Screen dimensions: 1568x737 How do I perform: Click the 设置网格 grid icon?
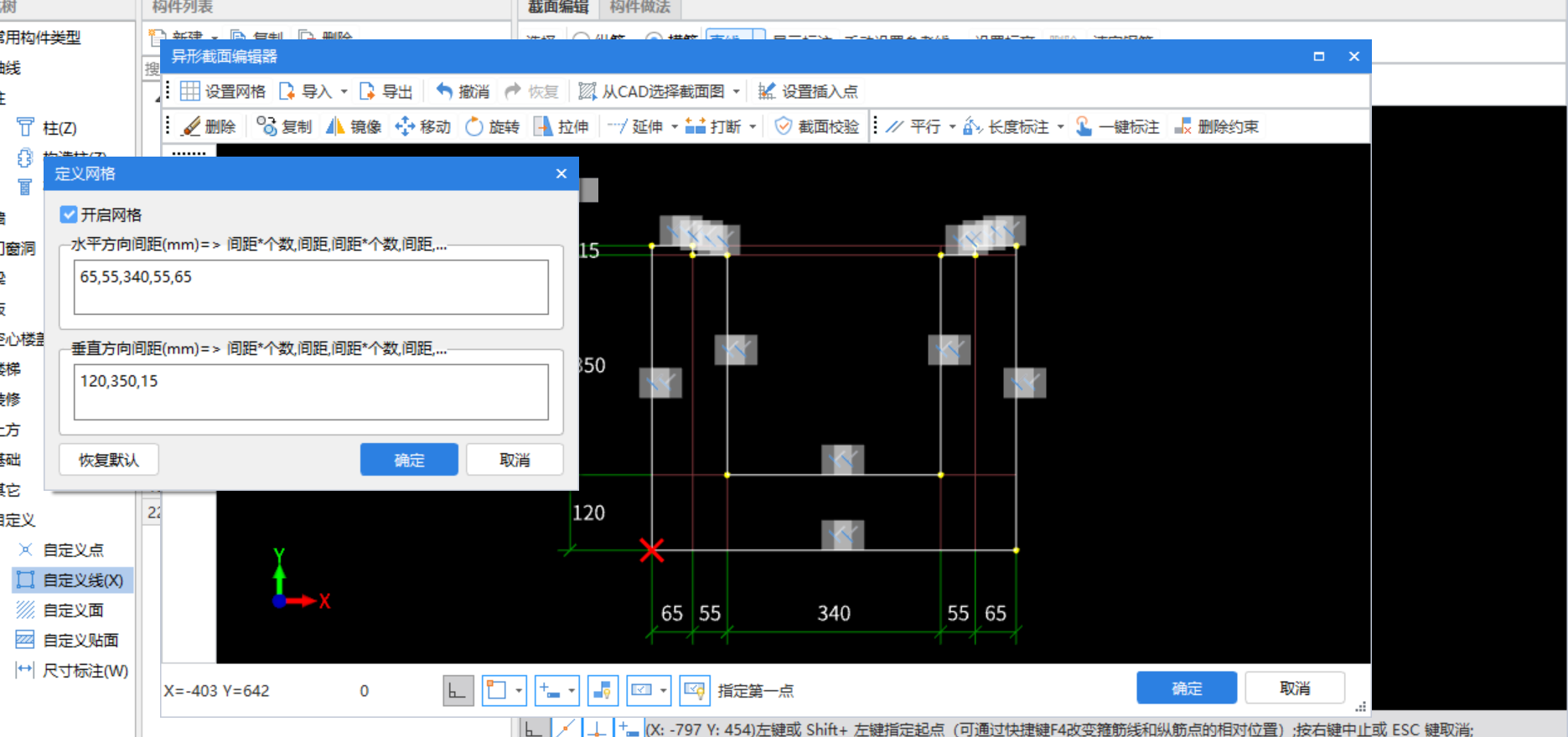[190, 91]
